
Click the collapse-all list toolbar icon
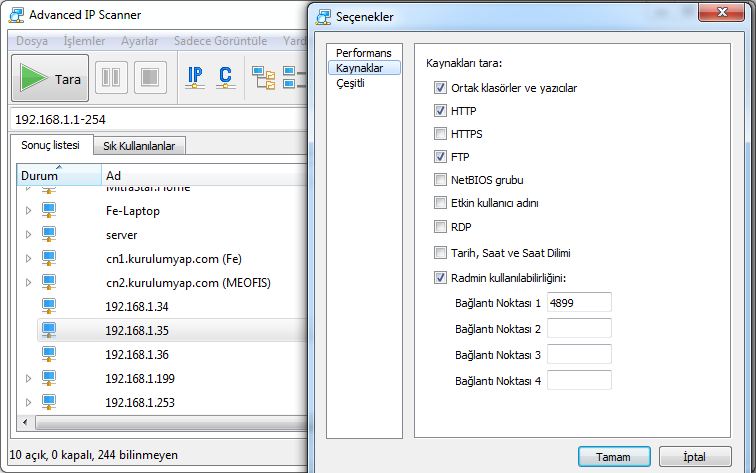click(x=295, y=78)
